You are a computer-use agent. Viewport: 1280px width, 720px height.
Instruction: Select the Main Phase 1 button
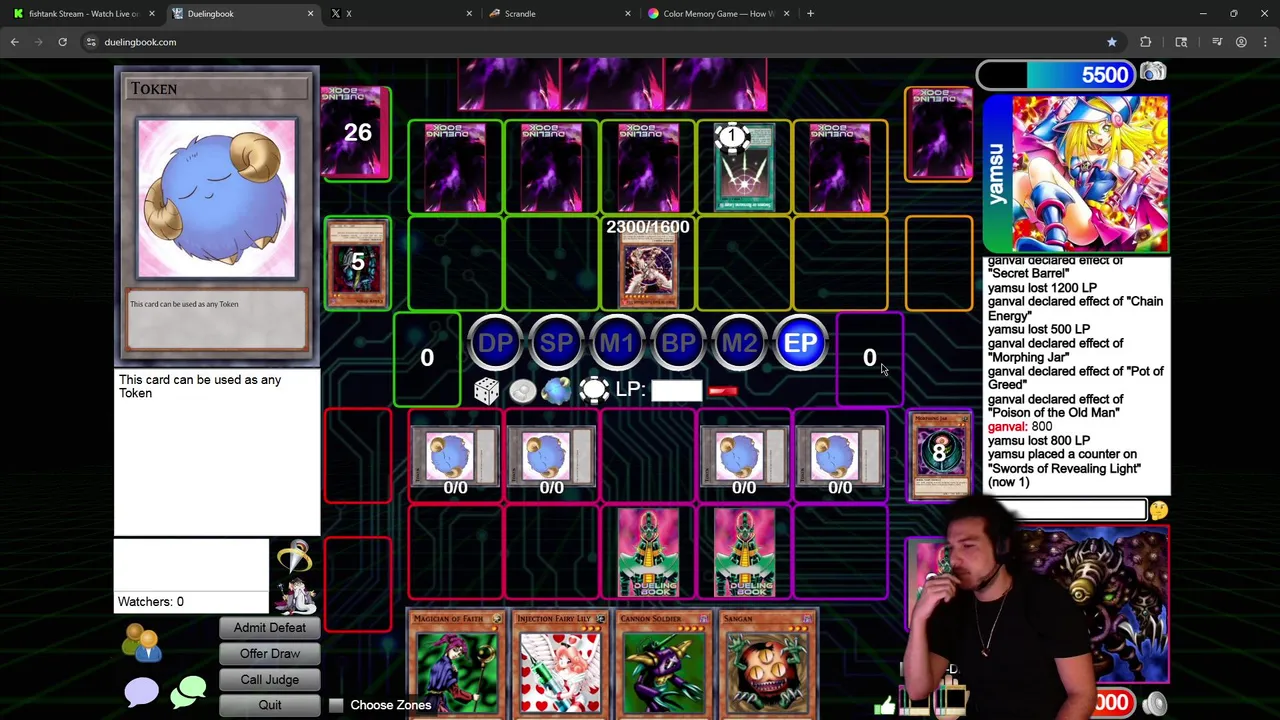click(617, 343)
